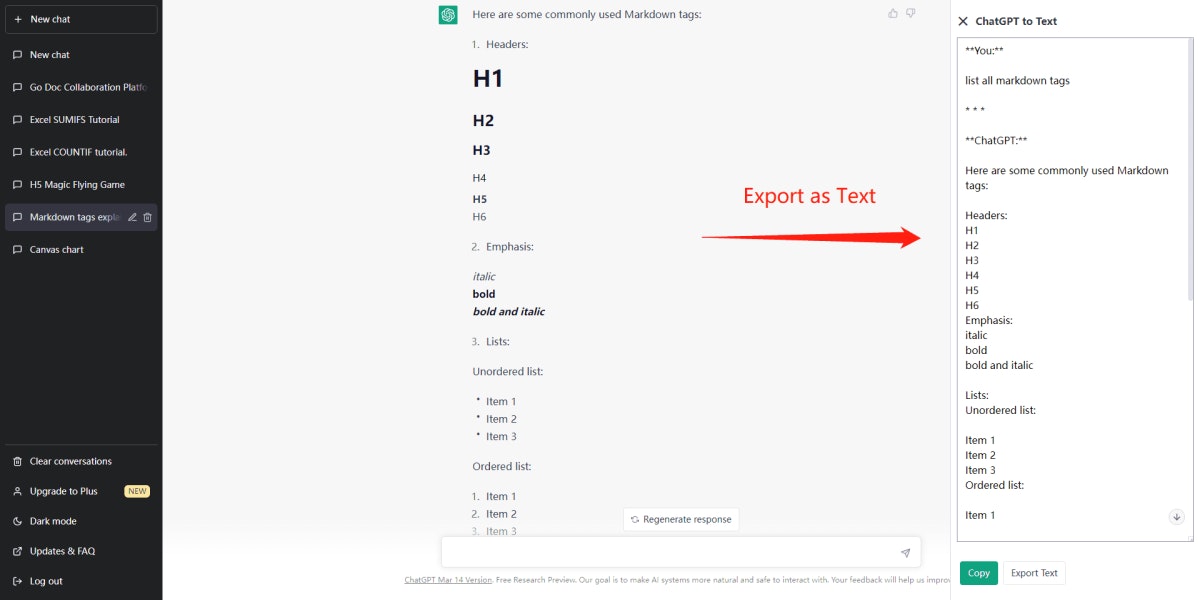Image resolution: width=1200 pixels, height=600 pixels.
Task: Open the H5 Magic Flying Game chat
Action: [81, 185]
